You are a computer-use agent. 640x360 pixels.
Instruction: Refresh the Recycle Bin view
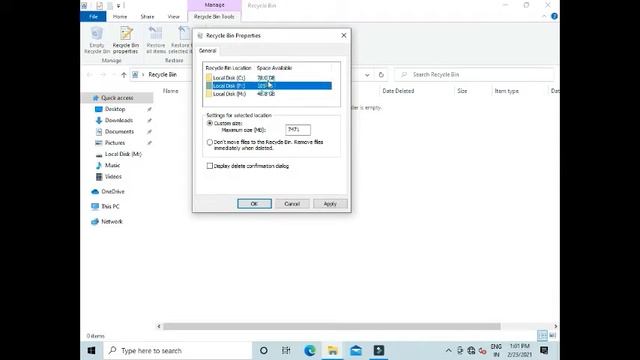coord(381,75)
